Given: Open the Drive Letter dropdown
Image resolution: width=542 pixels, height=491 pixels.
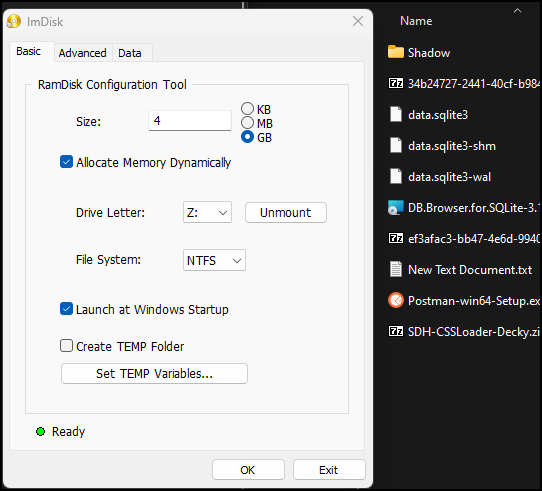Looking at the screenshot, I should coord(207,212).
